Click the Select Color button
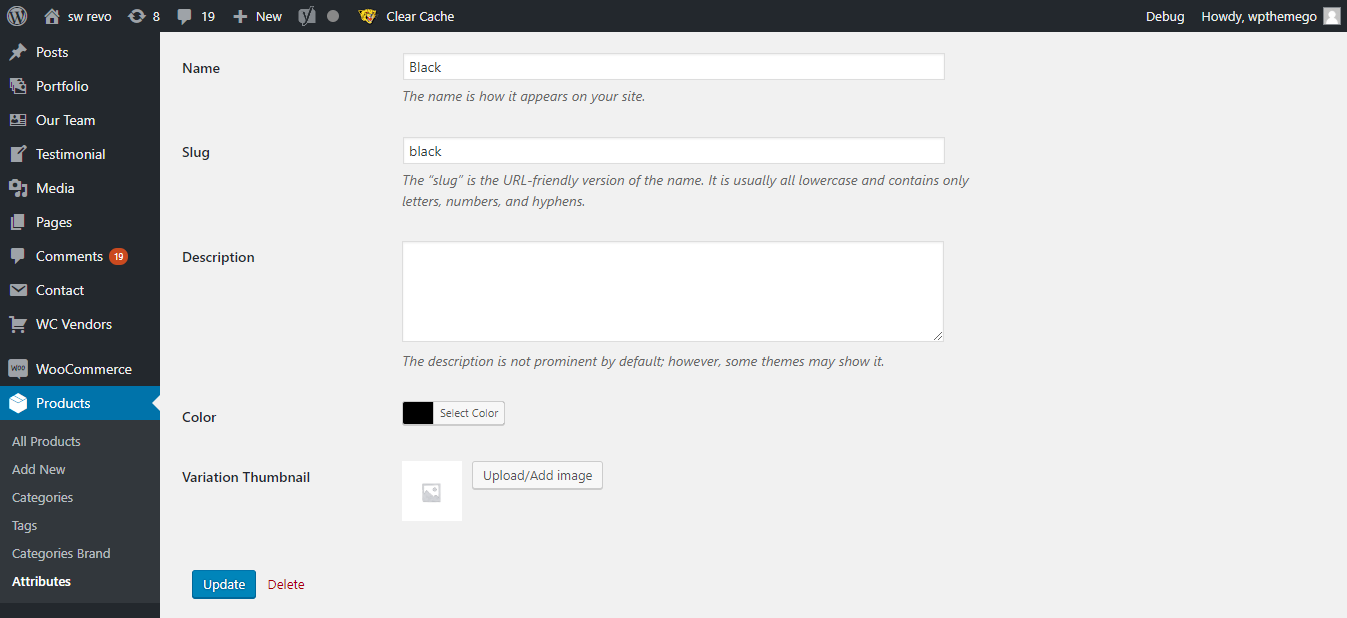Screen dimensions: 1347x618 tap(469, 413)
